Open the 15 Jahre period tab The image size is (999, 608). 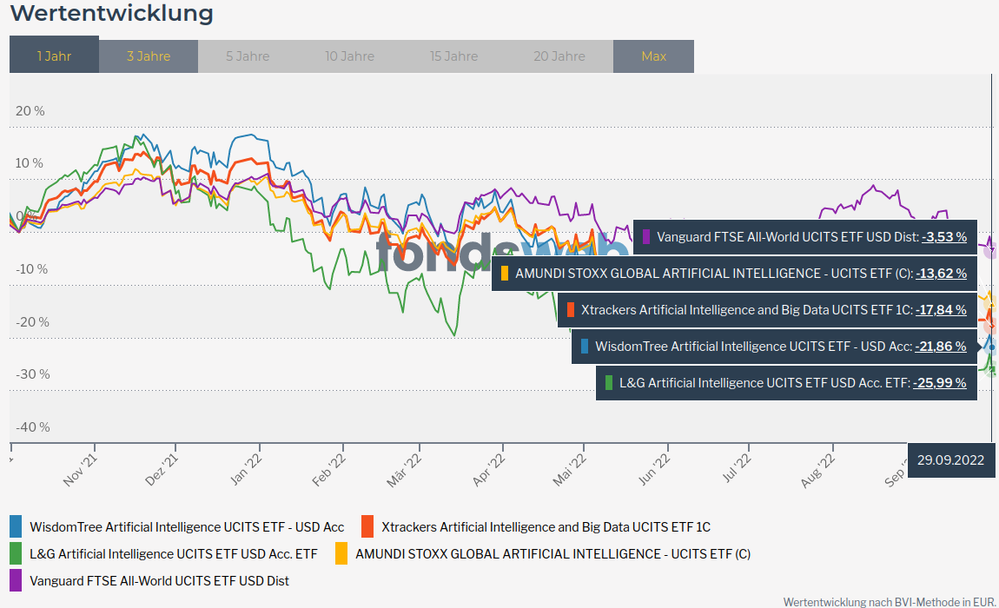tap(453, 56)
